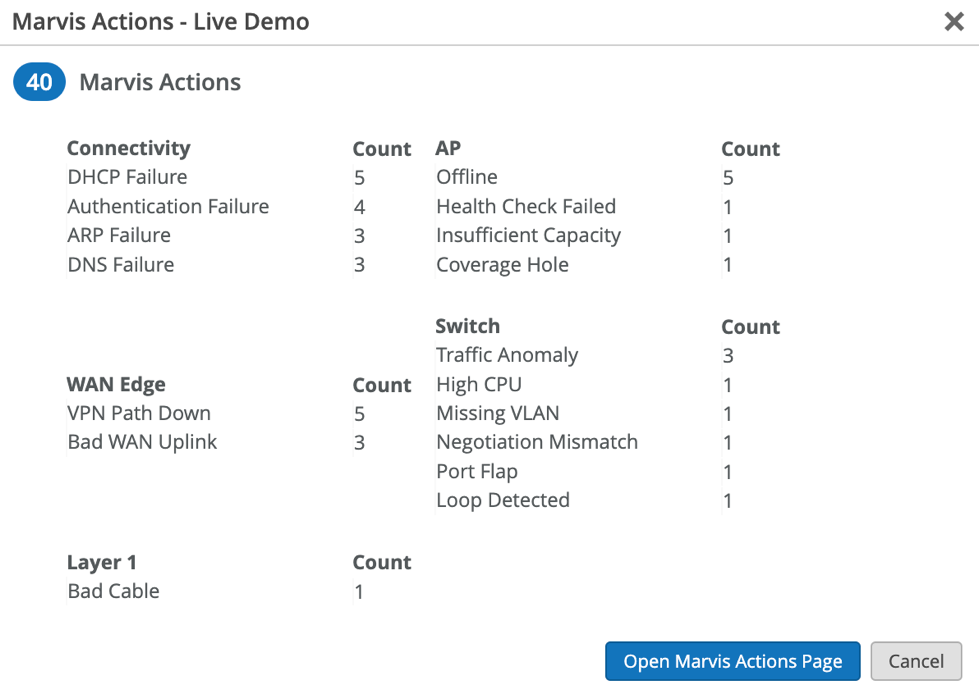Image resolution: width=979 pixels, height=699 pixels.
Task: Click the AP Offline item
Action: (x=467, y=178)
